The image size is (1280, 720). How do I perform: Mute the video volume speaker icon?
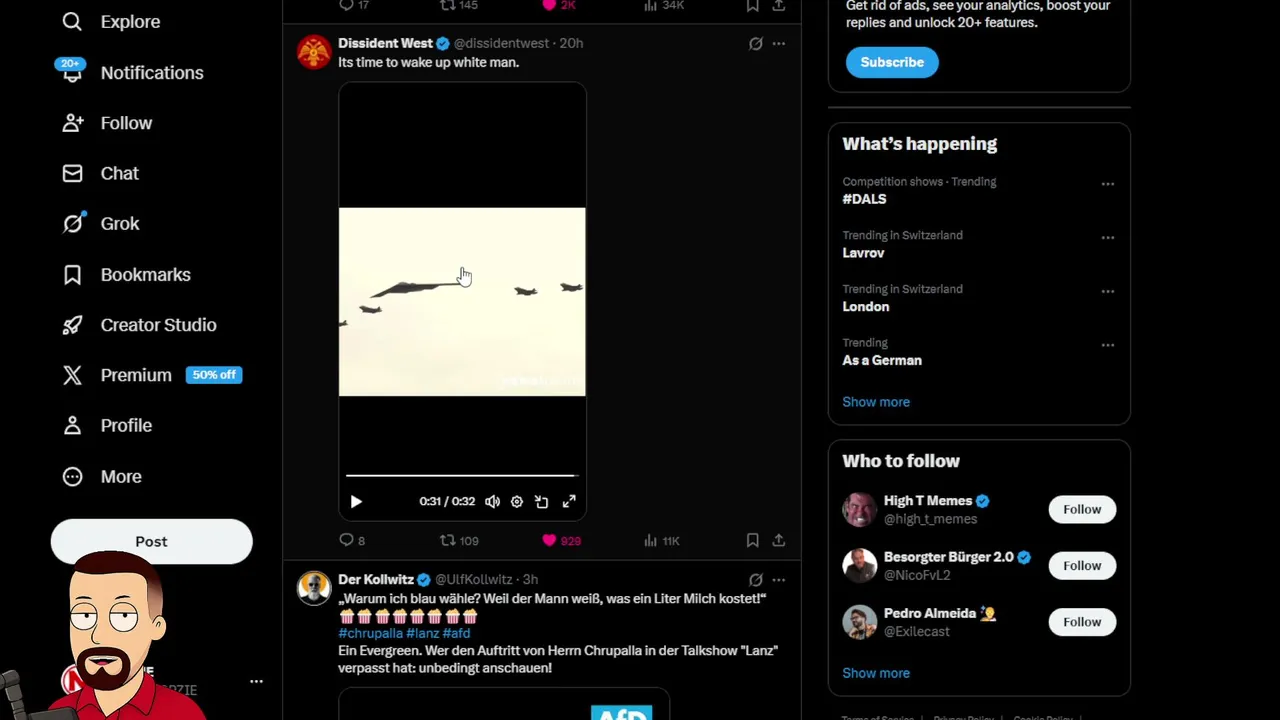pos(492,502)
